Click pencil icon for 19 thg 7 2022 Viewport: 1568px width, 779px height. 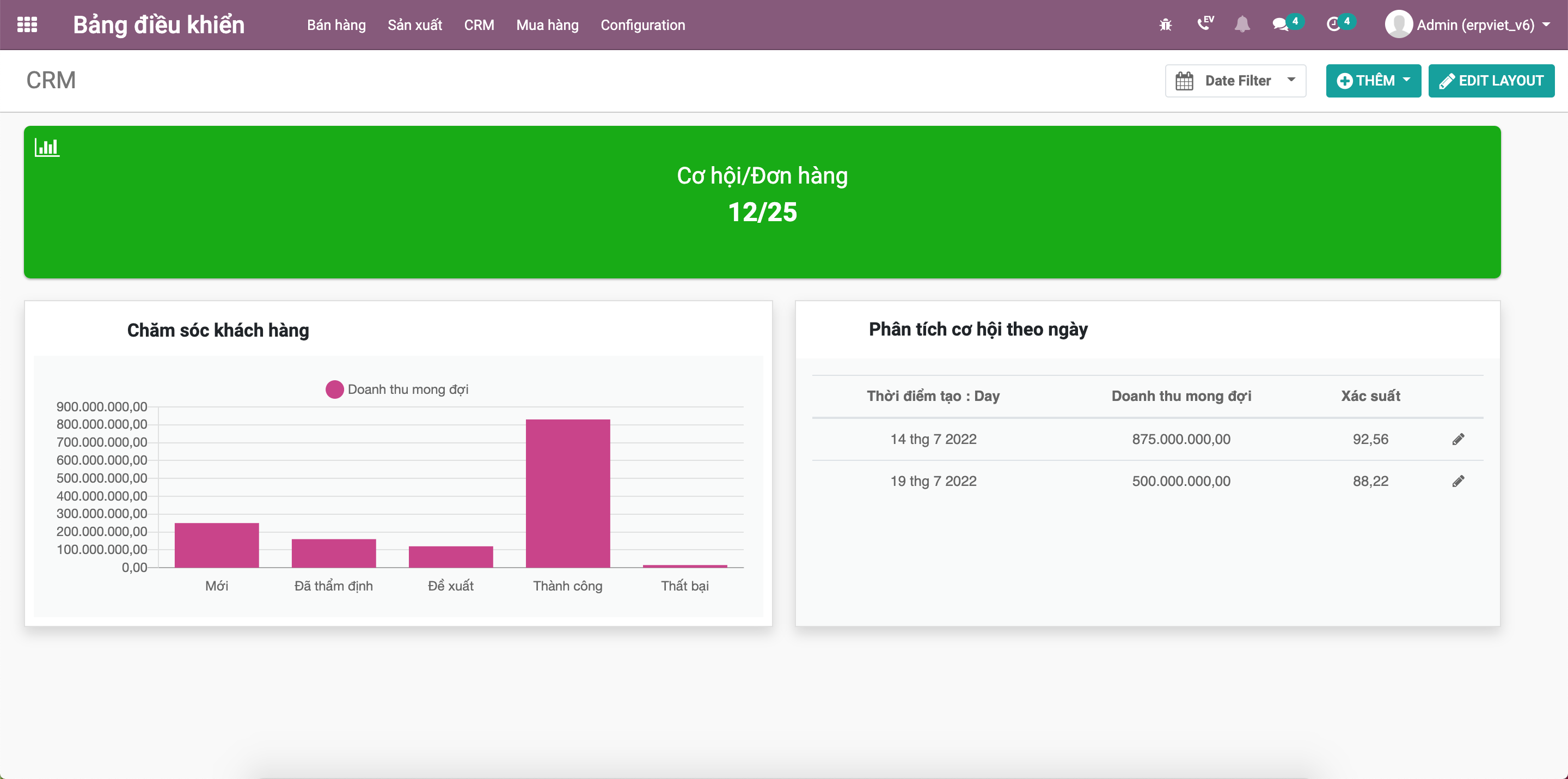pos(1458,481)
